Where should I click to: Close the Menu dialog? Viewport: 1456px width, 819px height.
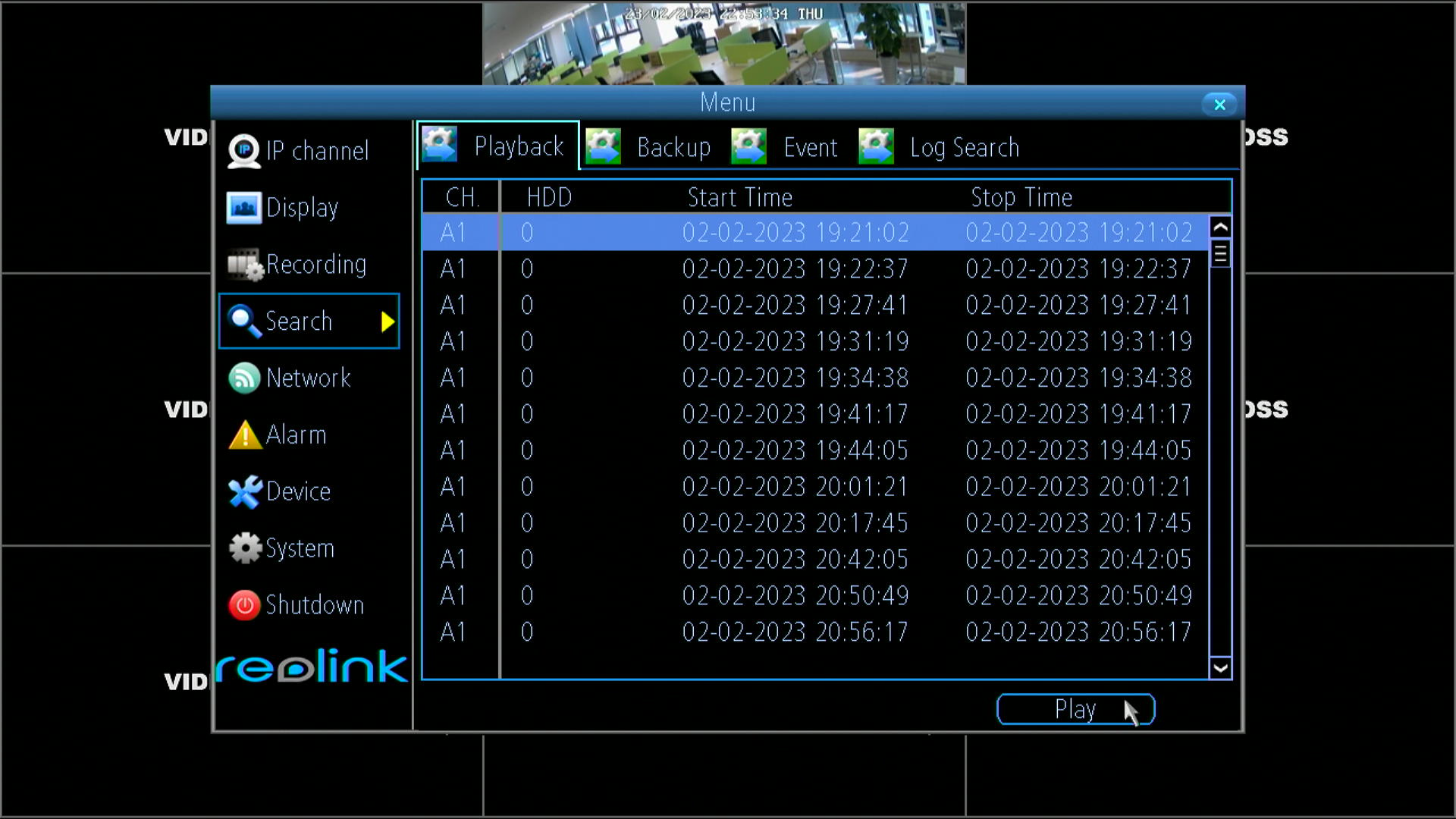pos(1219,105)
